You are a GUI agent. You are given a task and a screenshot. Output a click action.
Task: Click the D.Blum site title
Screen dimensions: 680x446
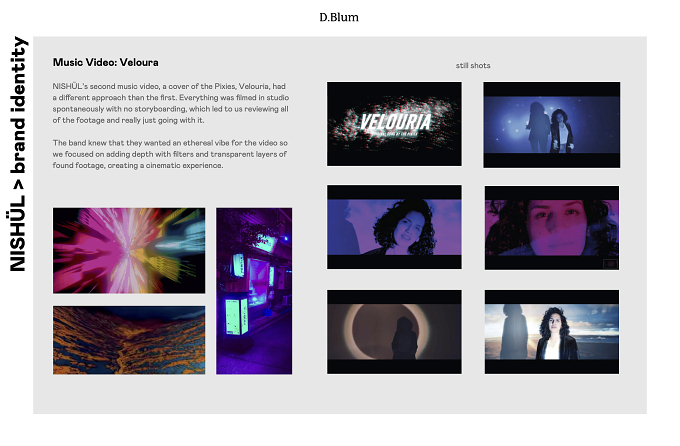(339, 17)
